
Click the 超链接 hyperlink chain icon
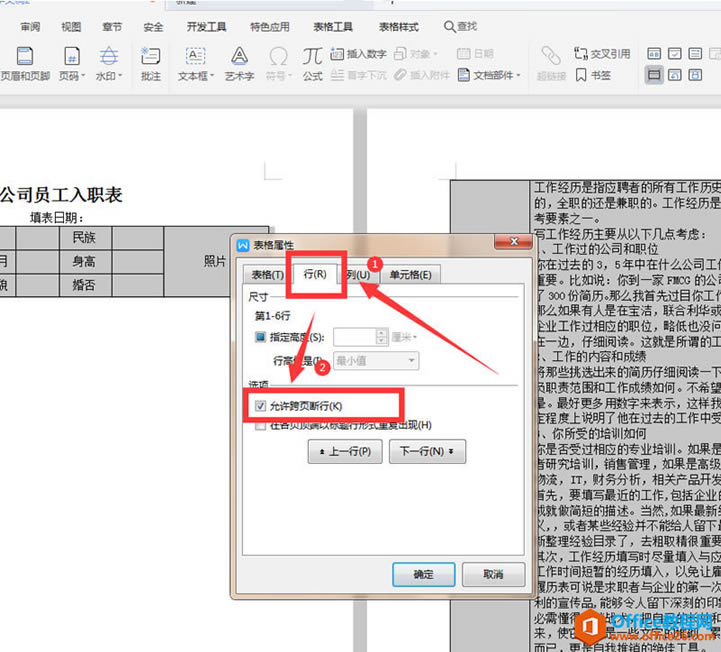[551, 64]
